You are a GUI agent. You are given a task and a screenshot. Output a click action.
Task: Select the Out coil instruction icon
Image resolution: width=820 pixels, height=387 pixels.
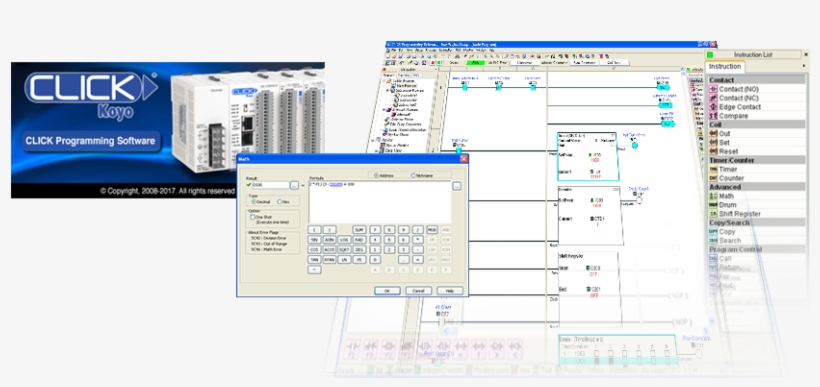[713, 134]
